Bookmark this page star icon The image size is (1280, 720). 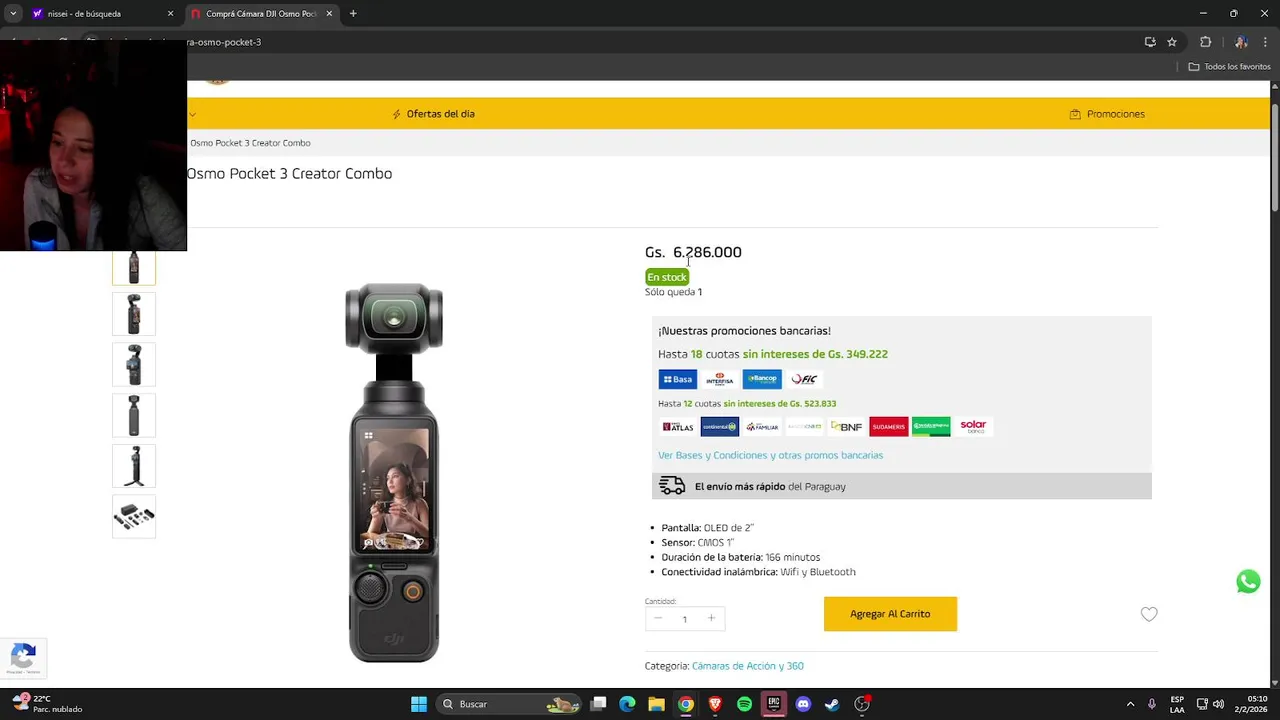[1172, 42]
